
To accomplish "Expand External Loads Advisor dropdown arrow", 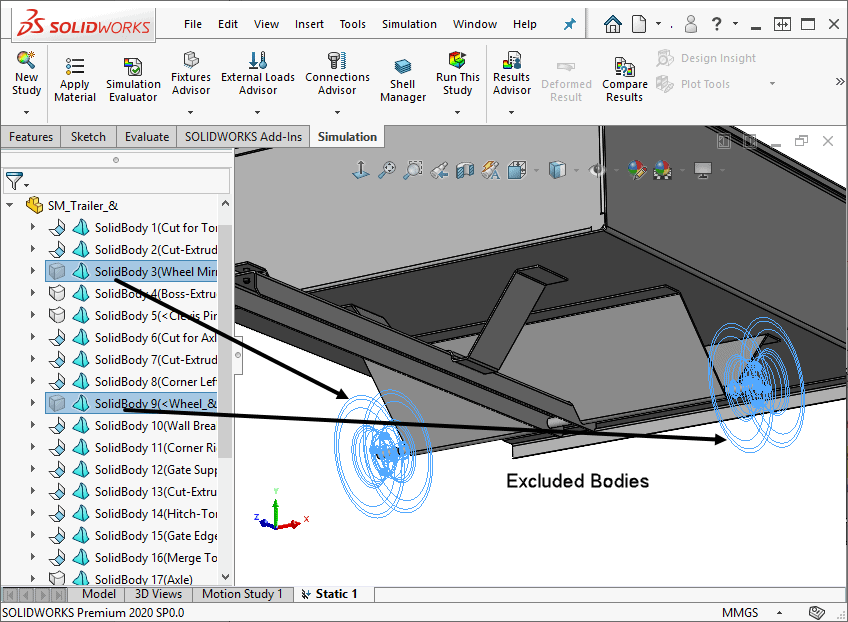I will [257, 113].
